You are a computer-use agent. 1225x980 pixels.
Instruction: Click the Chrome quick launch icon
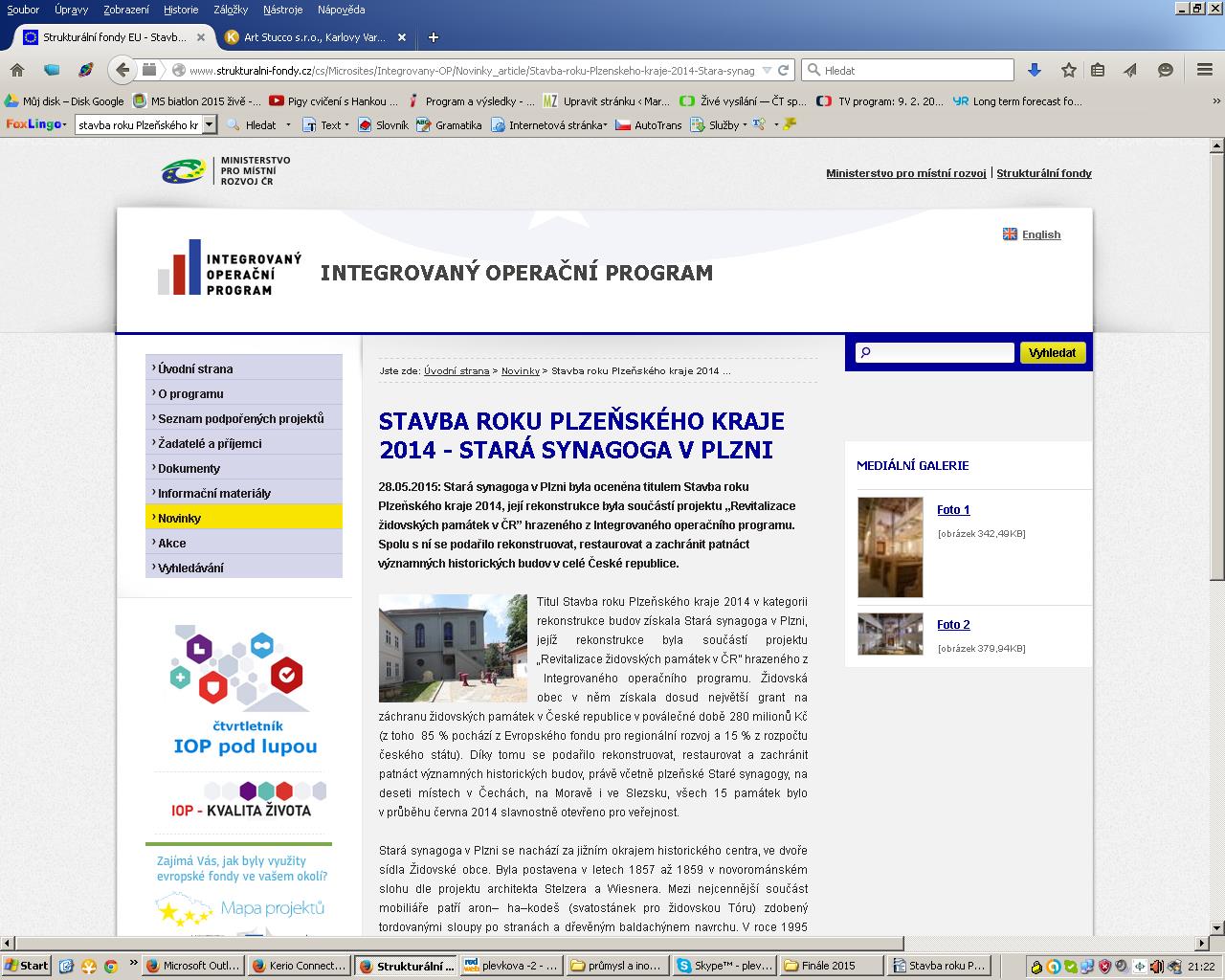(x=110, y=966)
